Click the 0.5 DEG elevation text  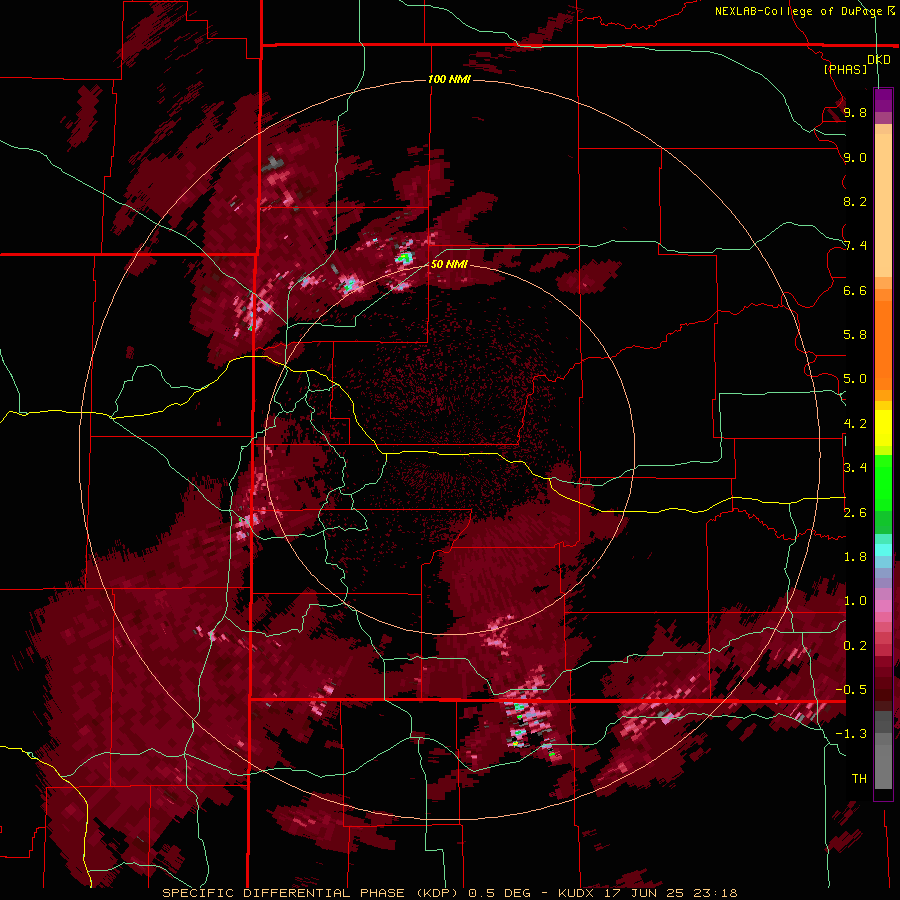tap(500, 893)
